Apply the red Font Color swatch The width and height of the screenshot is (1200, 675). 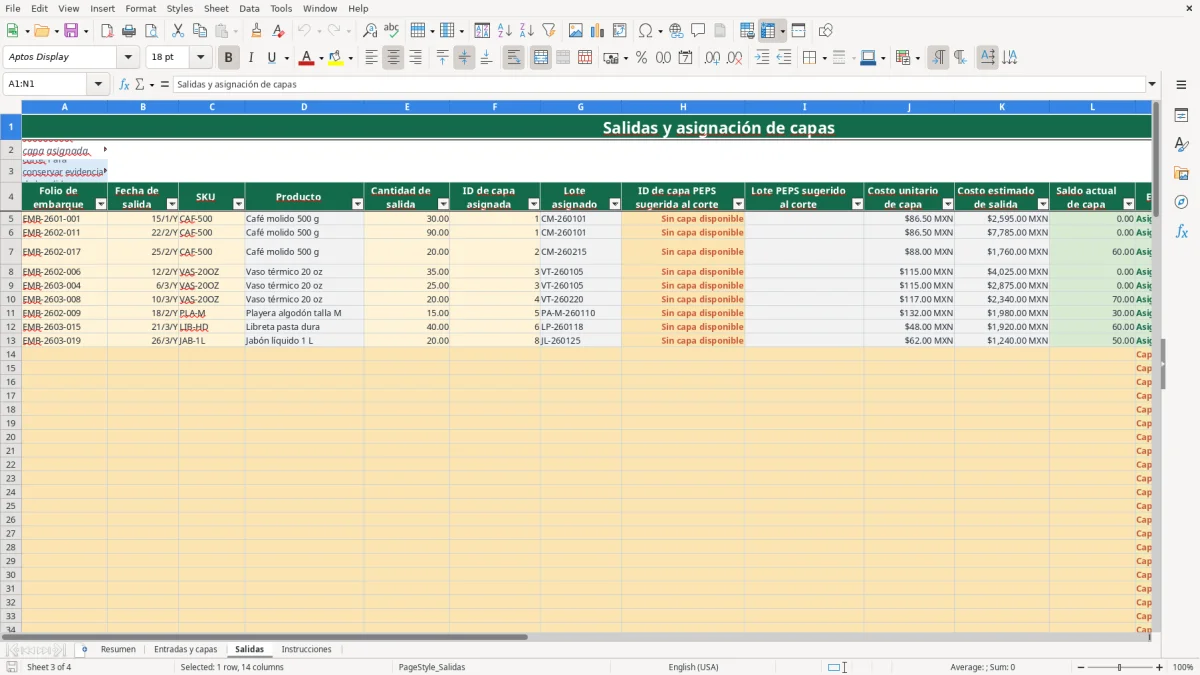click(x=305, y=58)
